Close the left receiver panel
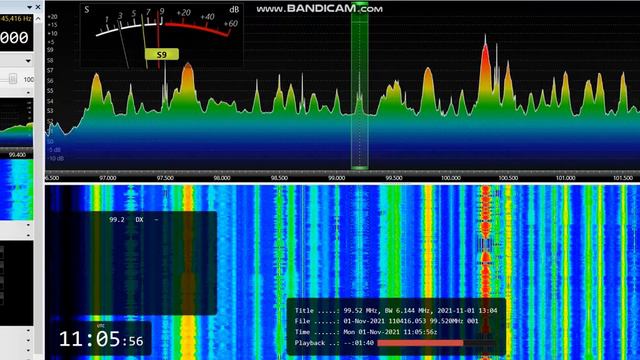 38,7
